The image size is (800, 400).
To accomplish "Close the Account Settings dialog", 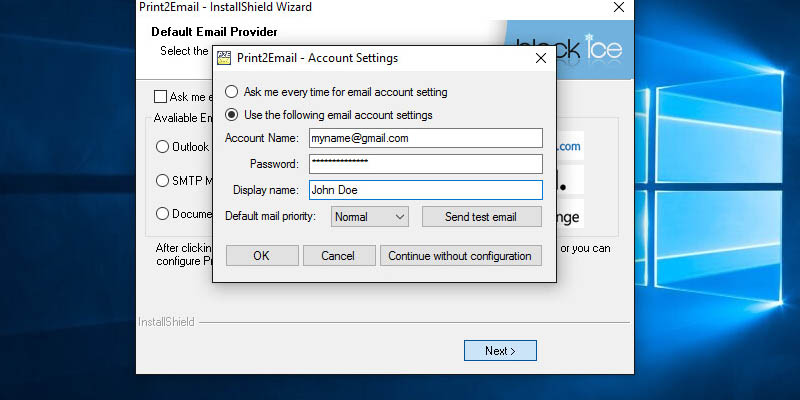I will coord(540,58).
